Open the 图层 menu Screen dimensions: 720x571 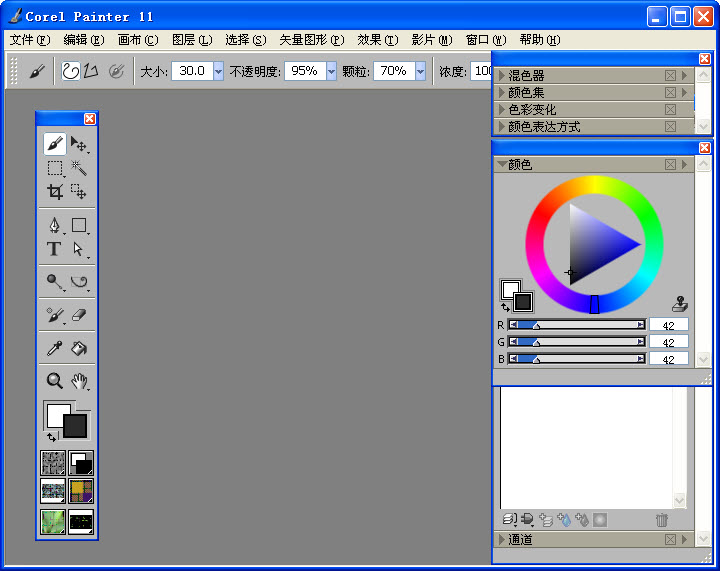coord(192,40)
